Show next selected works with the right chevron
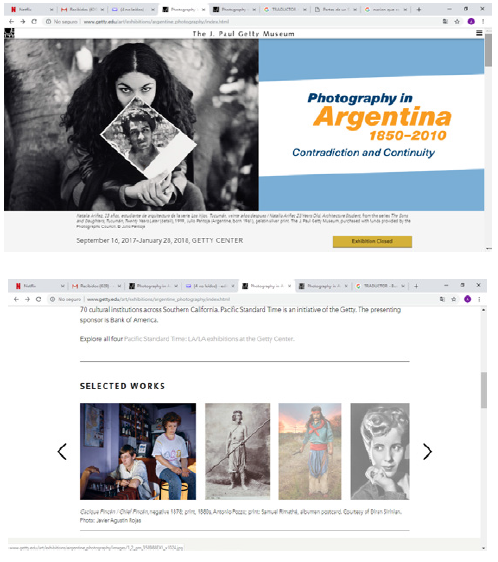The height and width of the screenshot is (562, 498). pos(427,452)
